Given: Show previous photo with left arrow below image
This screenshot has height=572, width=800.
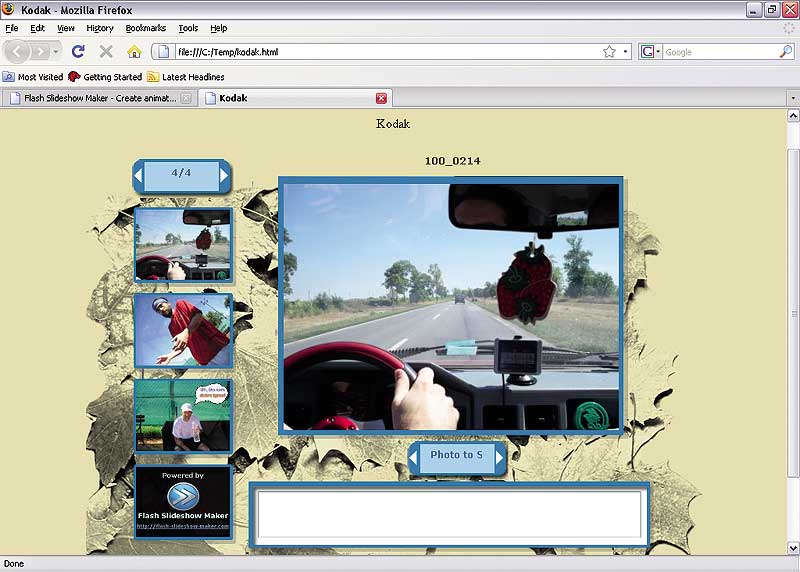Looking at the screenshot, I should (x=413, y=457).
